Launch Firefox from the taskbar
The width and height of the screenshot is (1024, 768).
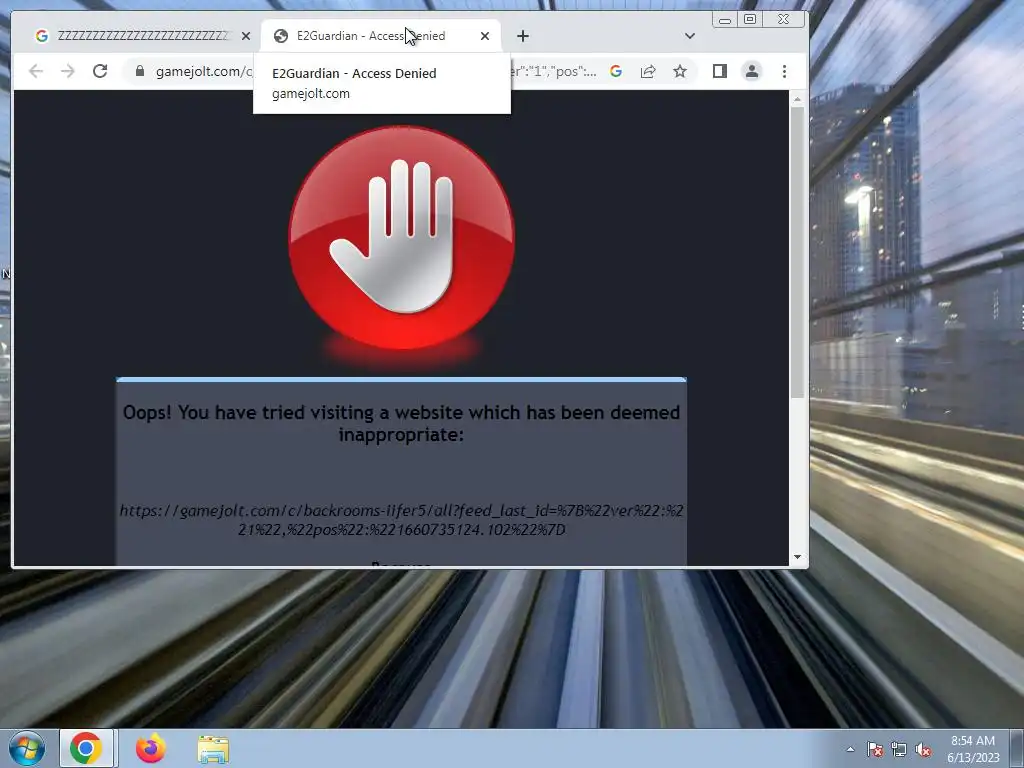150,748
